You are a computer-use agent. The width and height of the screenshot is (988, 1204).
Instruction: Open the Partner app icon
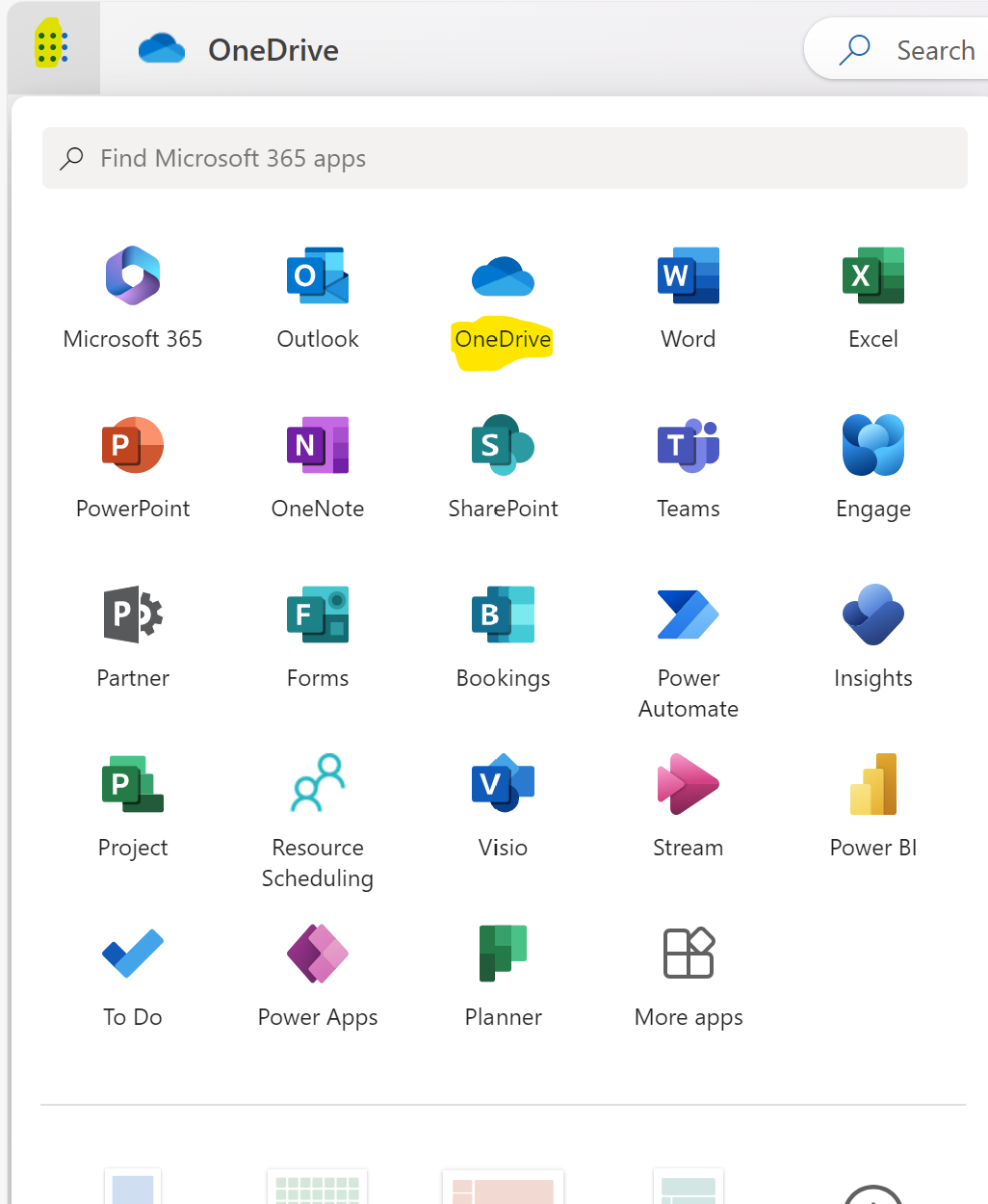133,615
